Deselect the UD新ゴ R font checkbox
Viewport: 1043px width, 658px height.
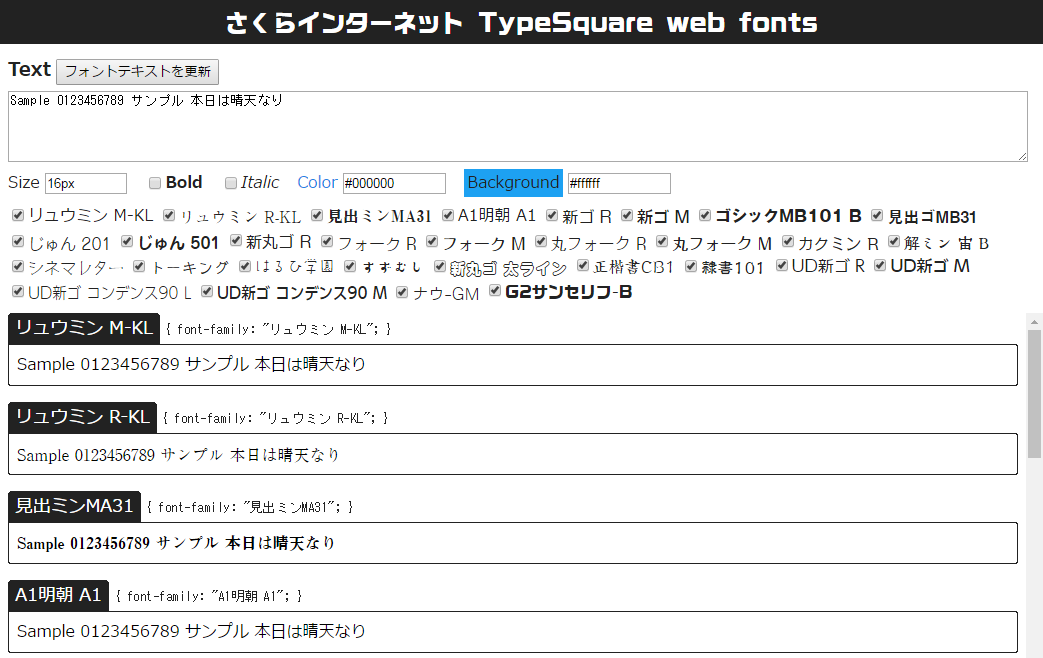(x=782, y=265)
